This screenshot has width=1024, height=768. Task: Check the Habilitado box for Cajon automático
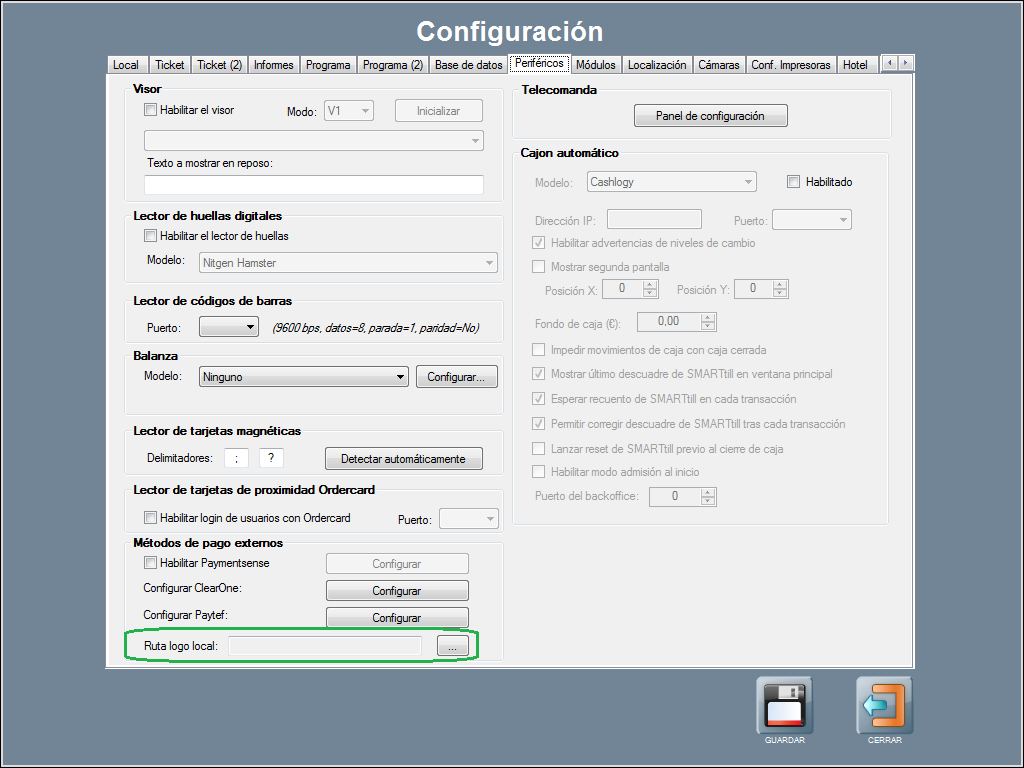[794, 182]
